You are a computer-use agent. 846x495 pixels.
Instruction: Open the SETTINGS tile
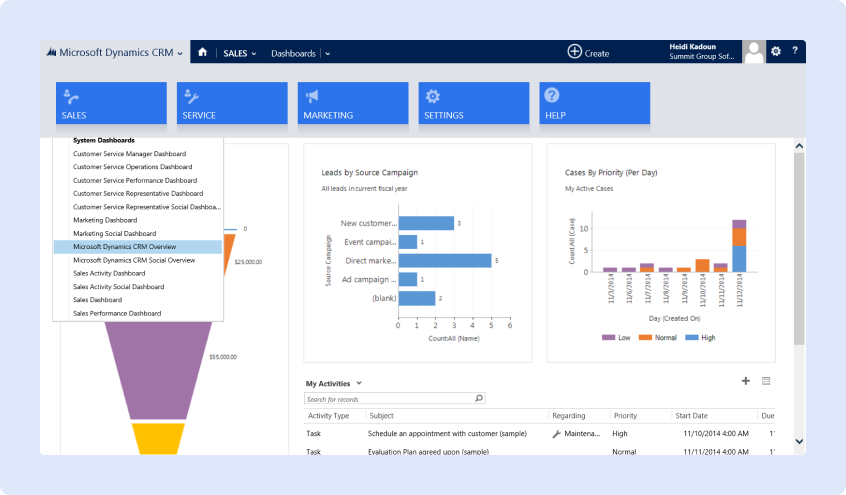474,103
